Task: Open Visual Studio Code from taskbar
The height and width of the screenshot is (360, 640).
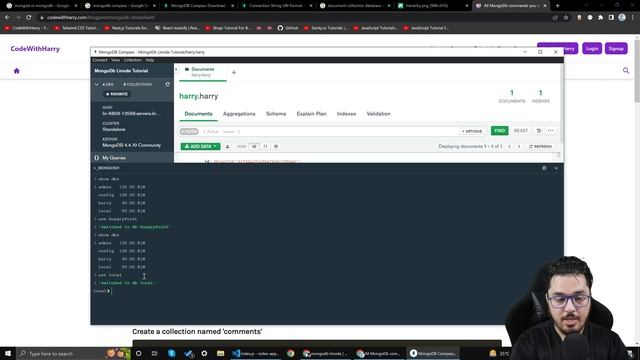Action: click(256, 353)
